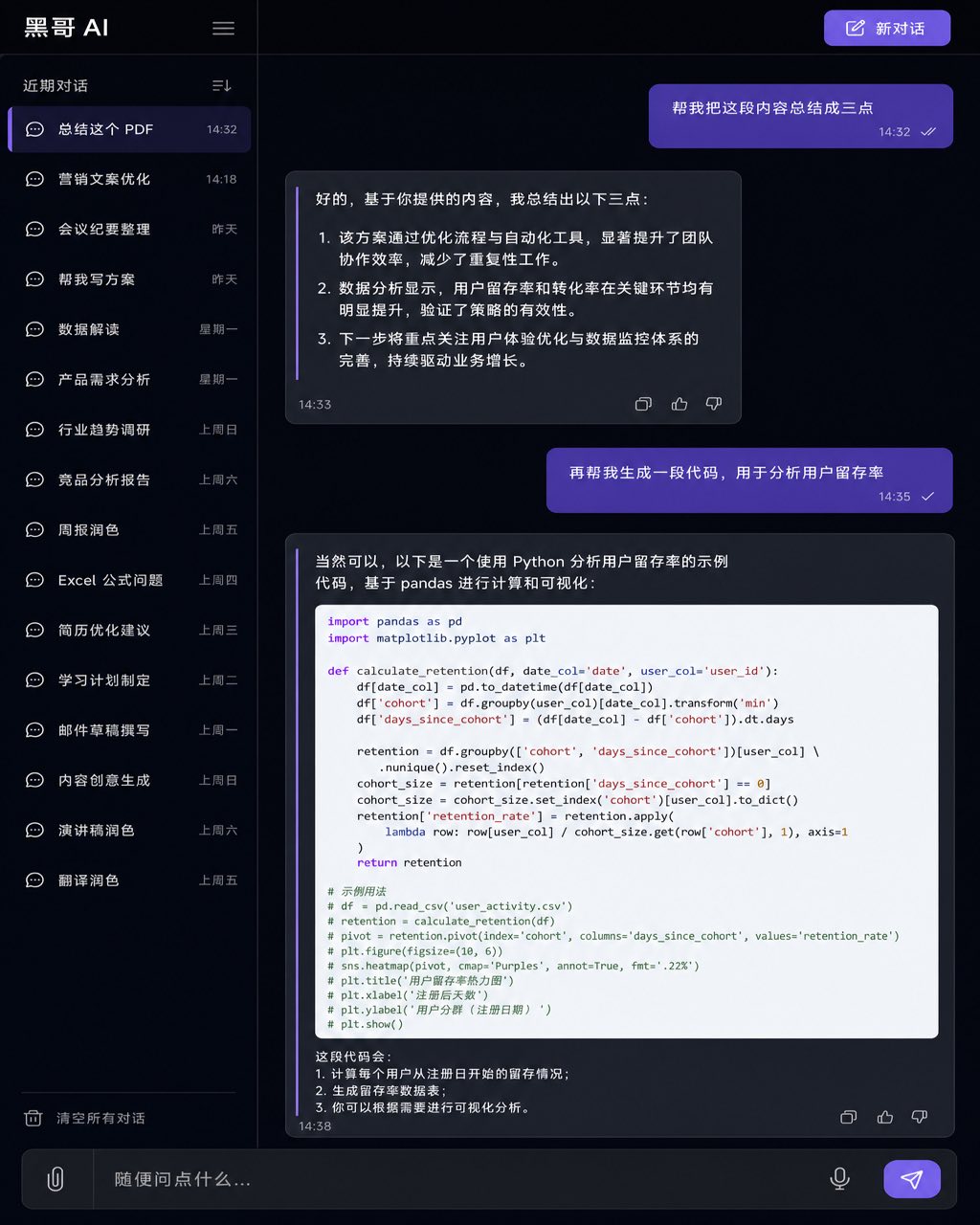980x1225 pixels.
Task: Click chat bubble icon beside 竞品分析报告
Action: 34,479
